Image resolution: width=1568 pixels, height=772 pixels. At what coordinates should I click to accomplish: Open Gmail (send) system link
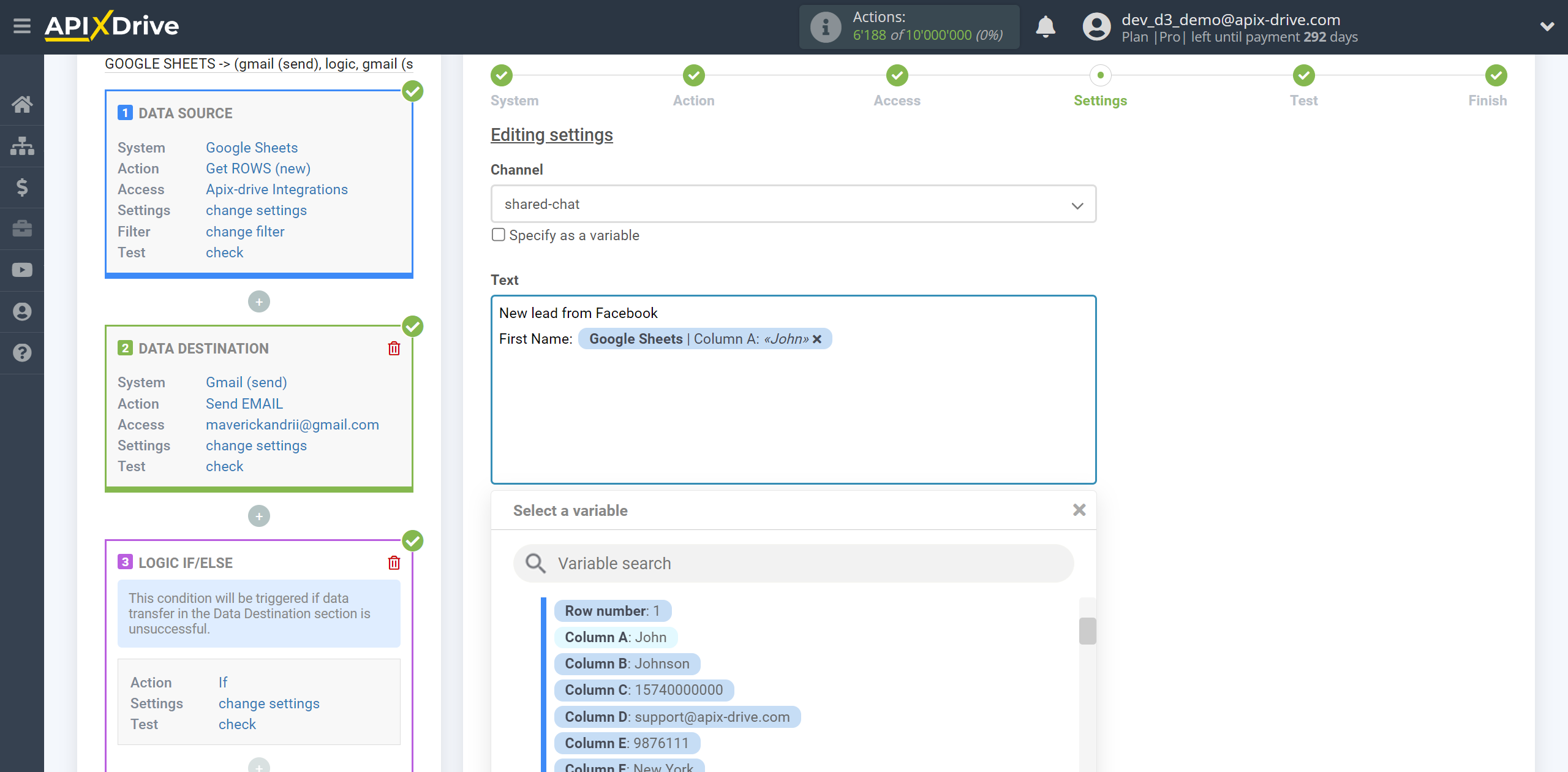tap(246, 382)
